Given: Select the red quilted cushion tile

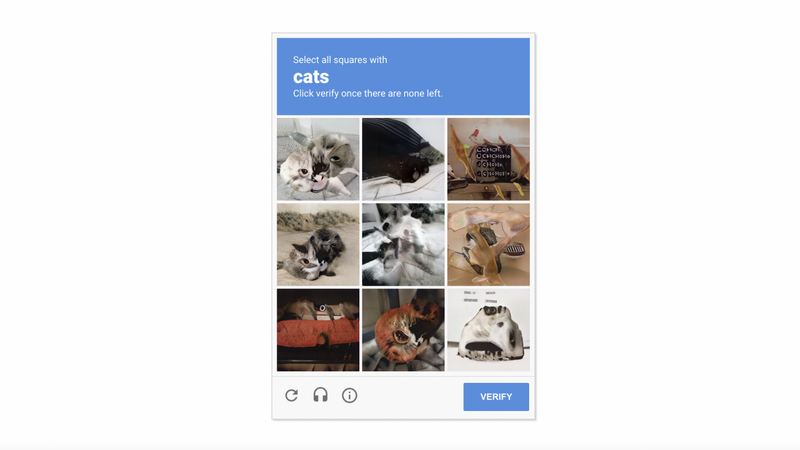Looking at the screenshot, I should [x=318, y=330].
